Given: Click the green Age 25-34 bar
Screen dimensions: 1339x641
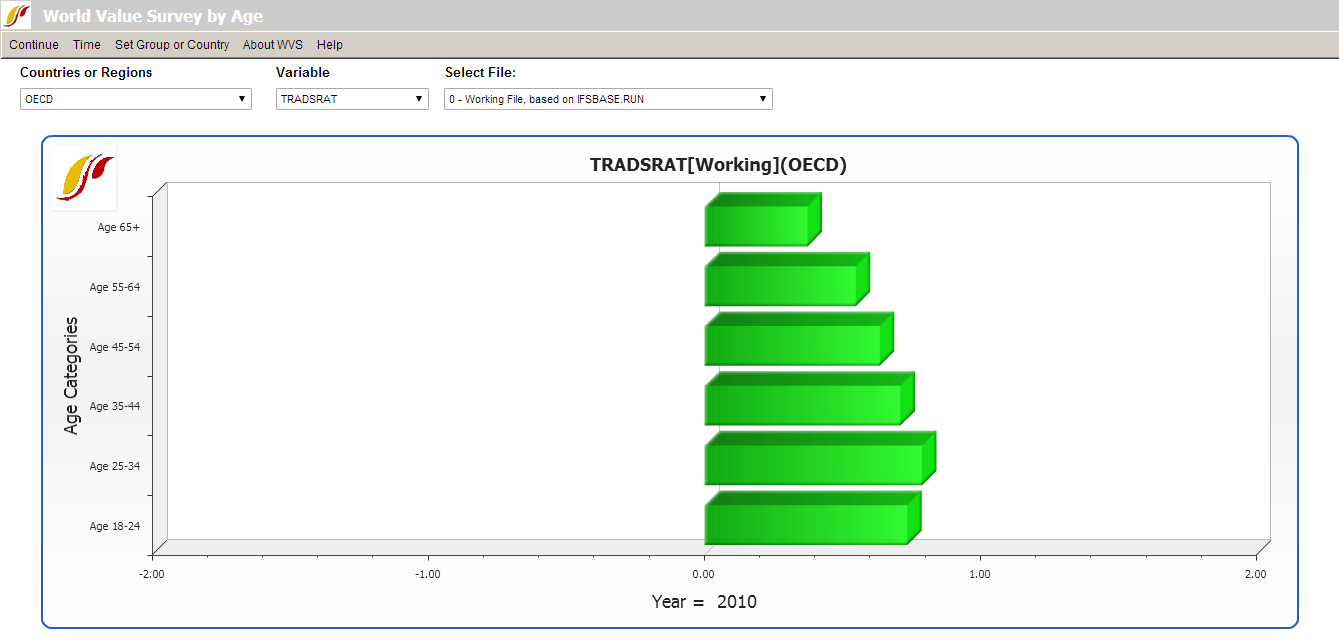Looking at the screenshot, I should point(814,464).
